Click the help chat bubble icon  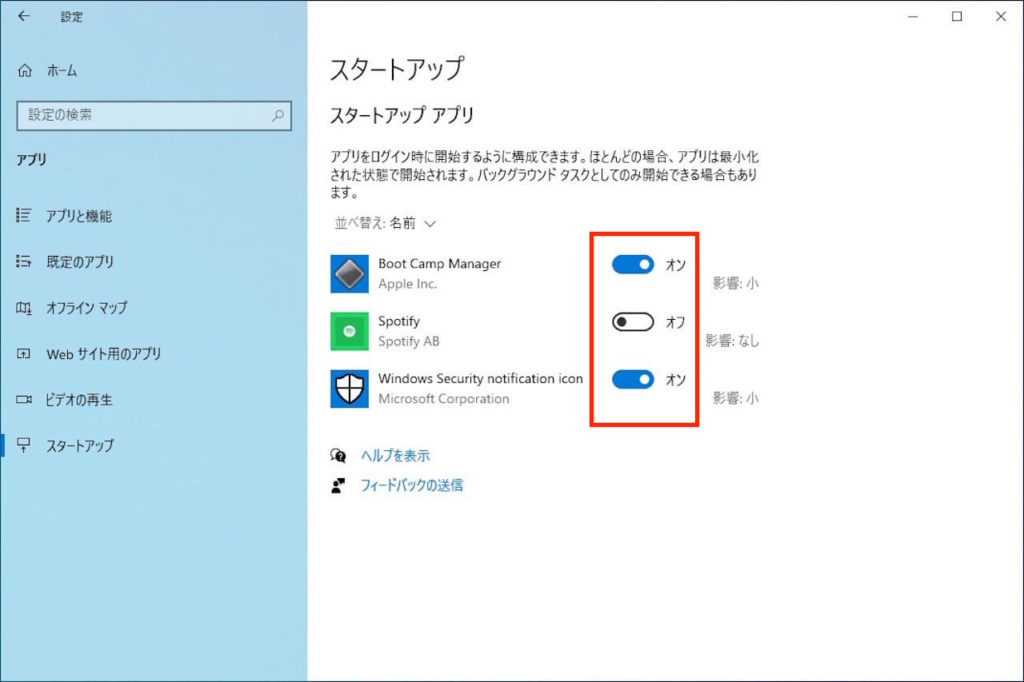click(x=338, y=455)
